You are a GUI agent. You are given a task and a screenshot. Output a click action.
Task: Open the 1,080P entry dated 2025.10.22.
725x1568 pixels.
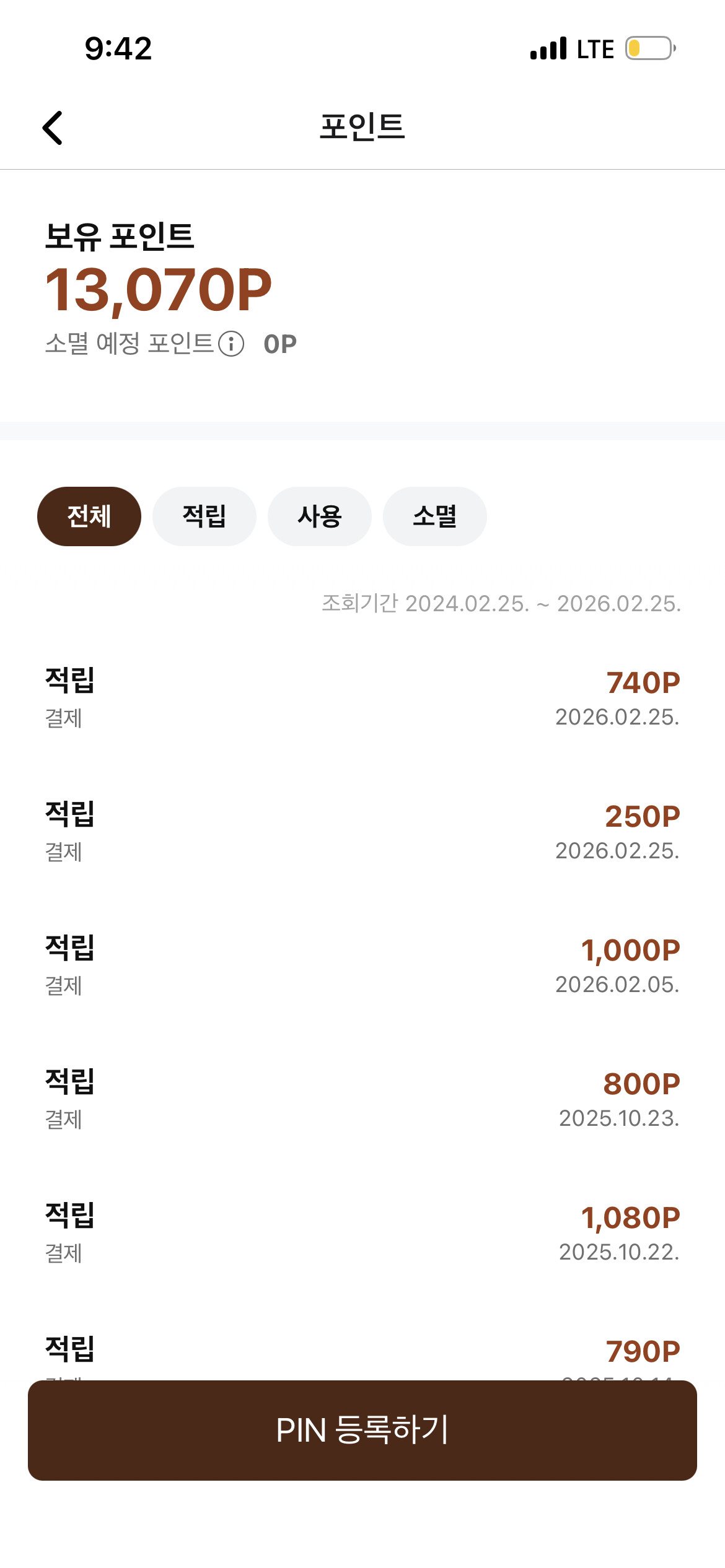[362, 1234]
